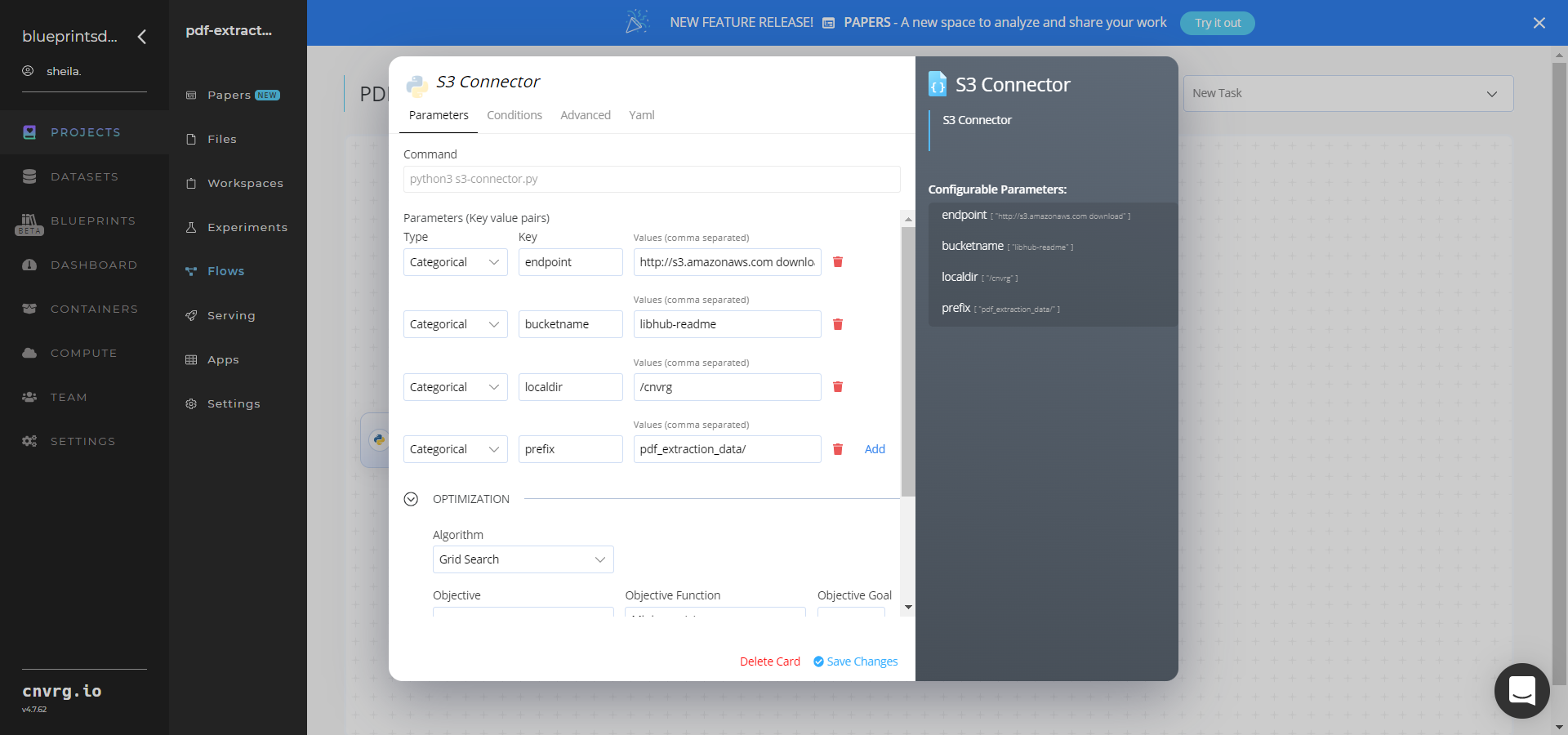Click the http://s3.amazonaws.com values field
This screenshot has width=1568, height=735.
pyautogui.click(x=728, y=262)
